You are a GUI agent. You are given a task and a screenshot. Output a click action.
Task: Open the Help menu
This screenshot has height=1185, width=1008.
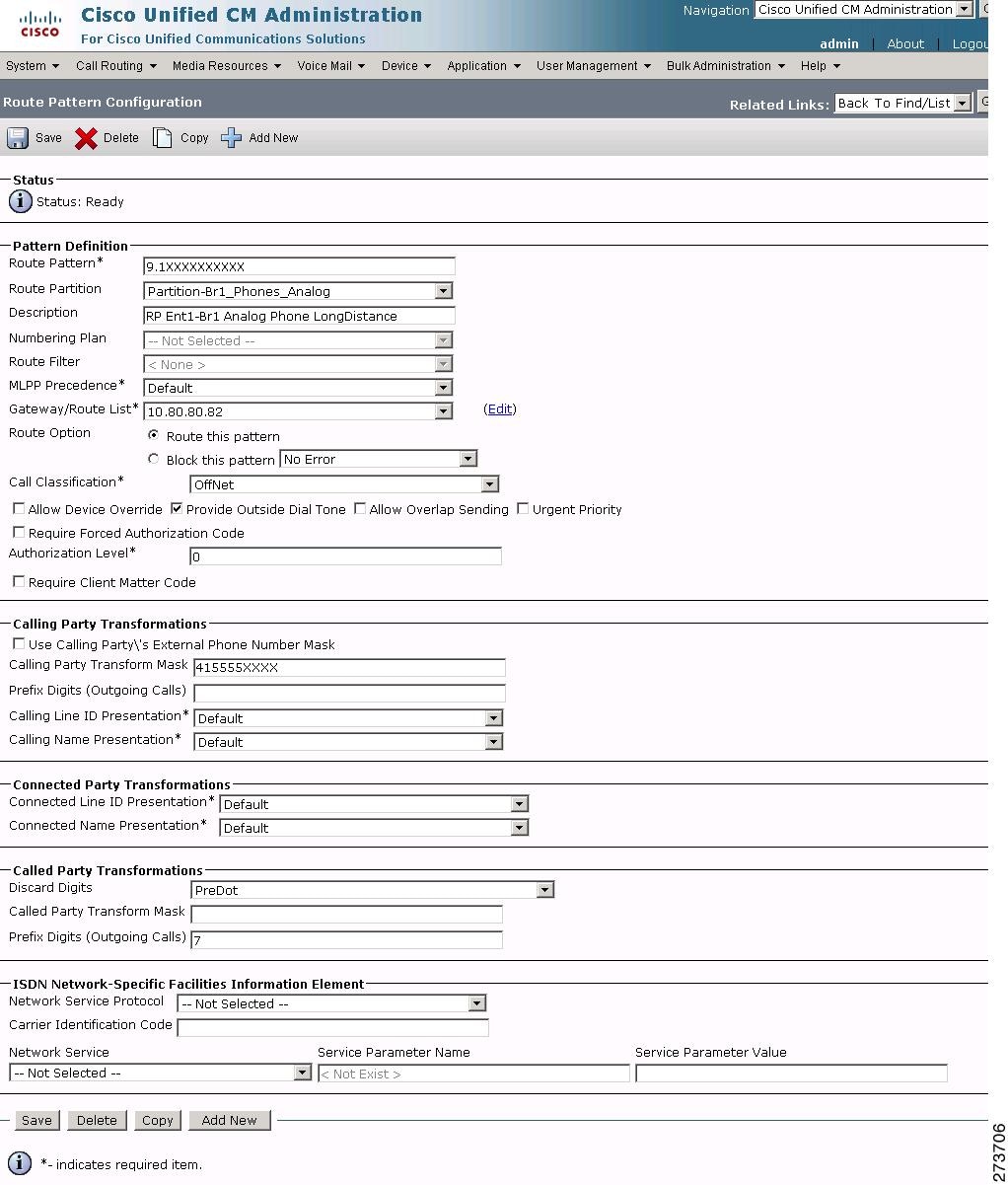coord(821,66)
